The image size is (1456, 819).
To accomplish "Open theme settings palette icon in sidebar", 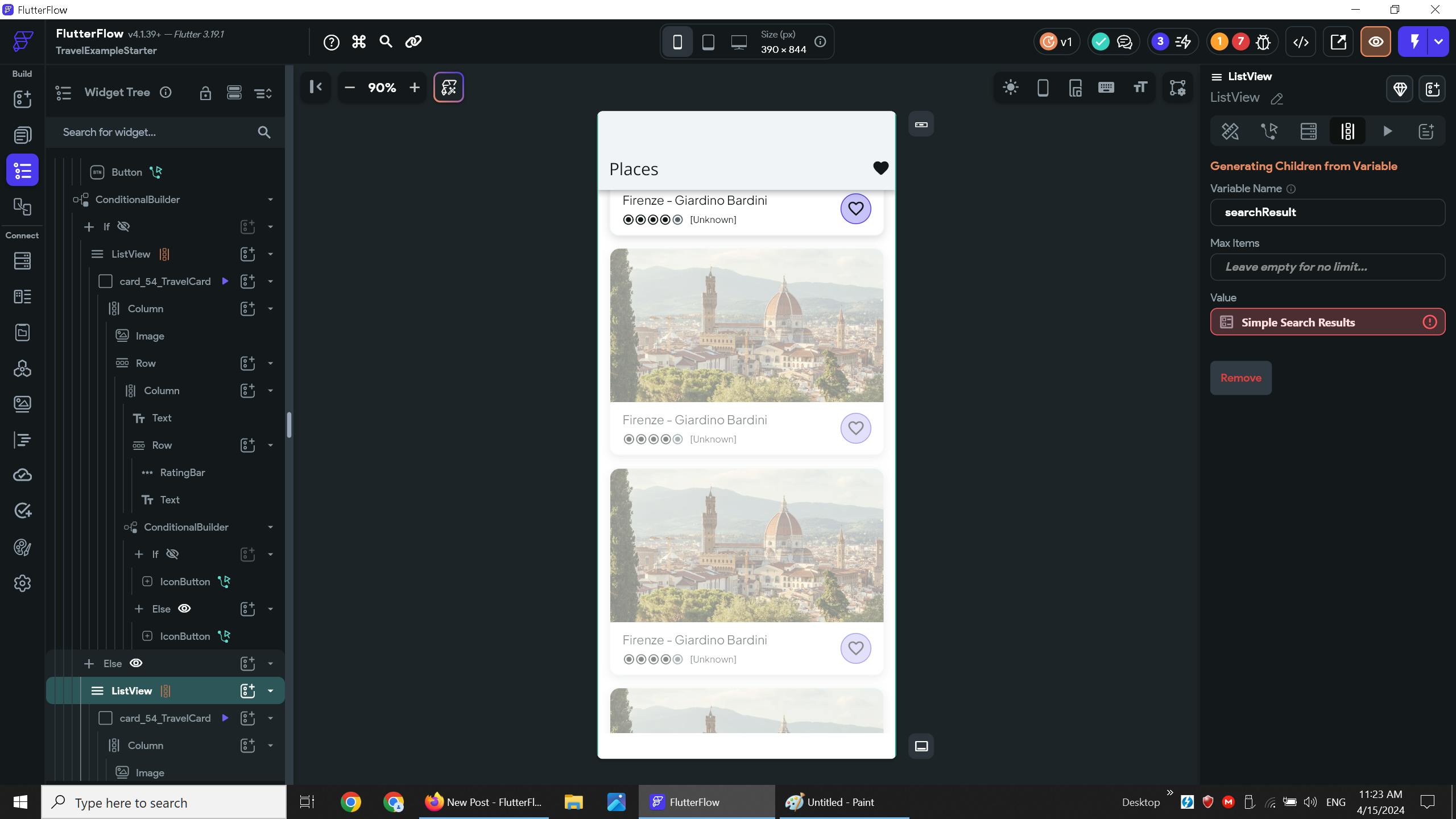I will pos(22,547).
